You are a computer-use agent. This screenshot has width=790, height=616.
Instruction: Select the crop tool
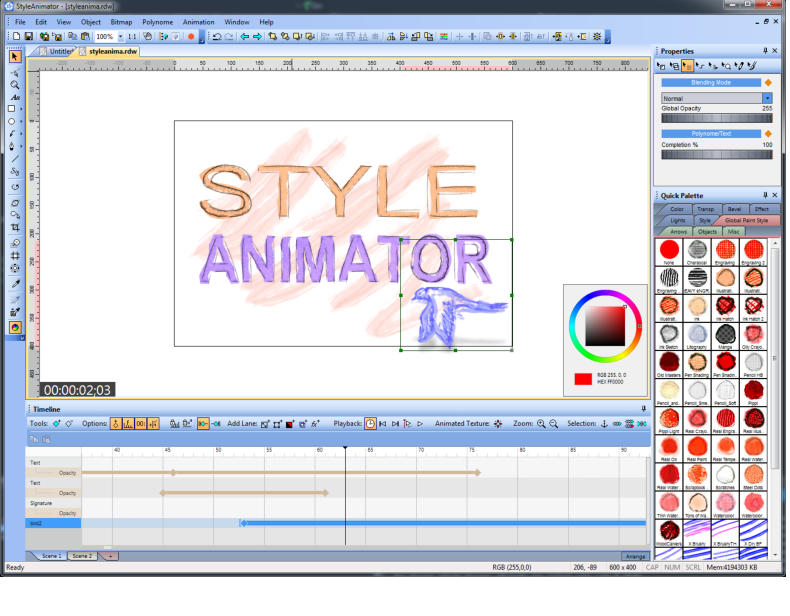pos(15,228)
